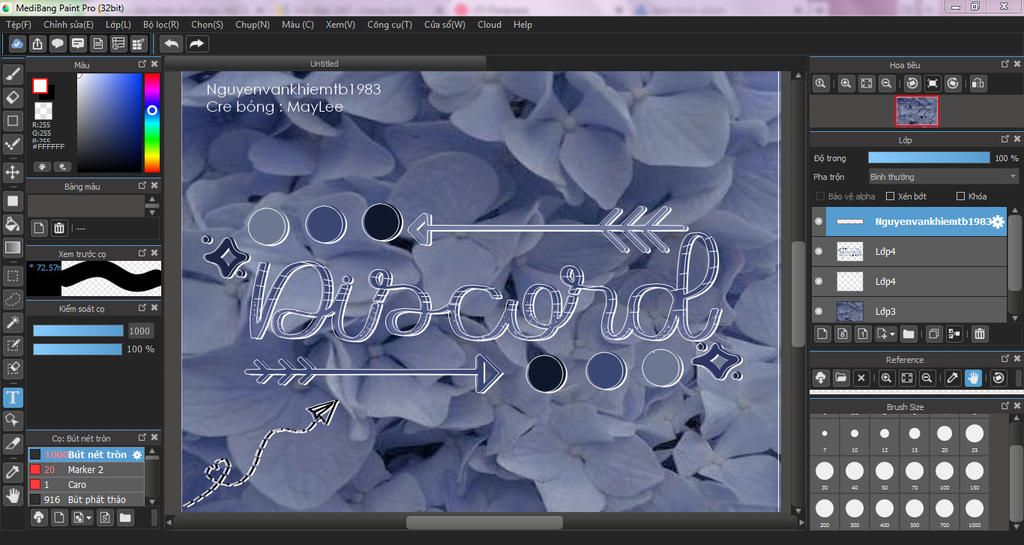Delete the selected layer with trash icon
The image size is (1024, 545).
[x=980, y=334]
